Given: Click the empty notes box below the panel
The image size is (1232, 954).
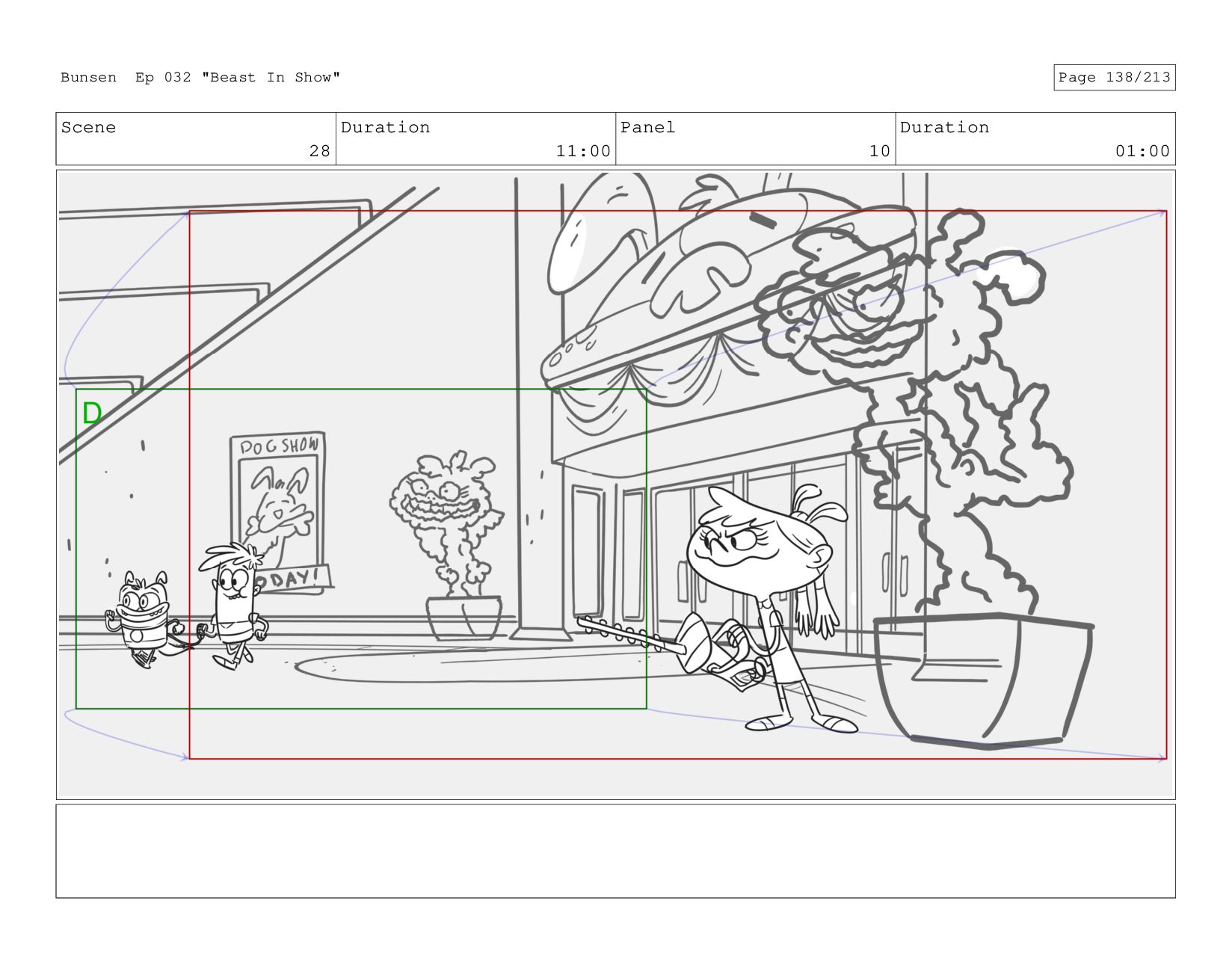Looking at the screenshot, I should pyautogui.click(x=615, y=852).
